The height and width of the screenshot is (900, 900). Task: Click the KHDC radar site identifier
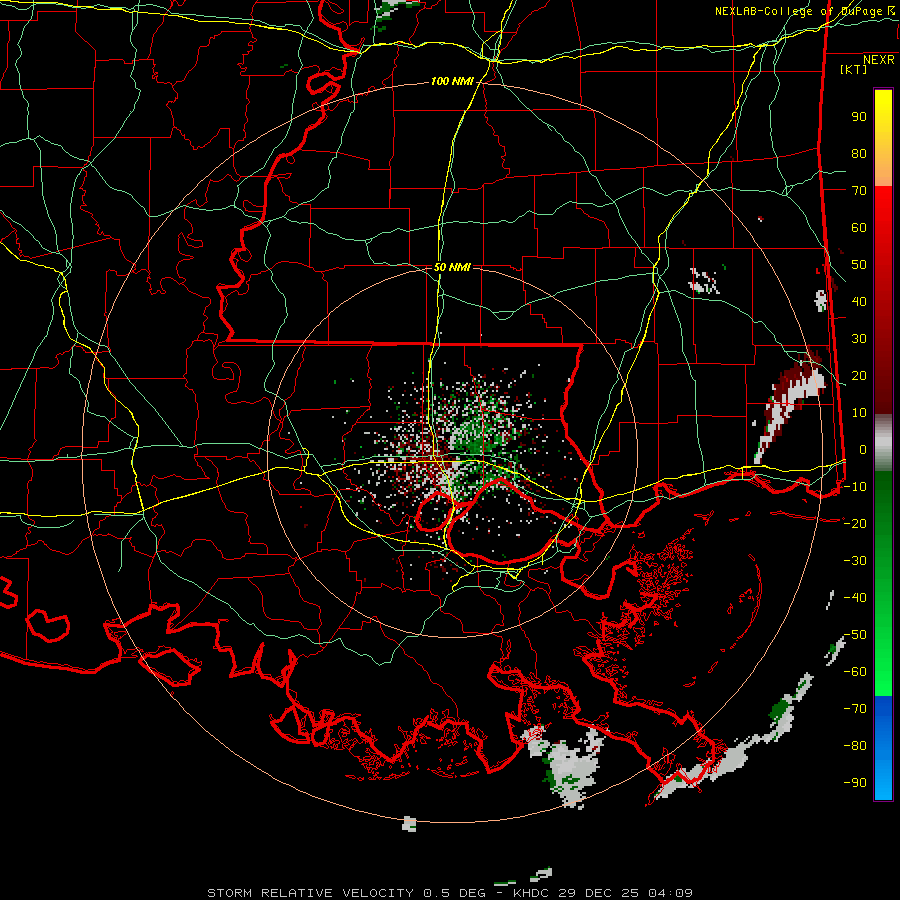pyautogui.click(x=530, y=893)
